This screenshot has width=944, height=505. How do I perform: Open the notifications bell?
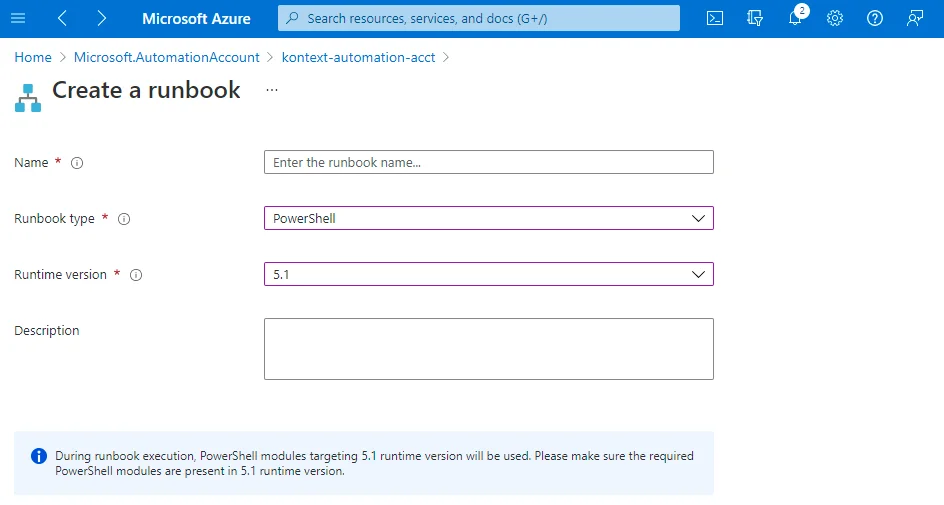(796, 18)
